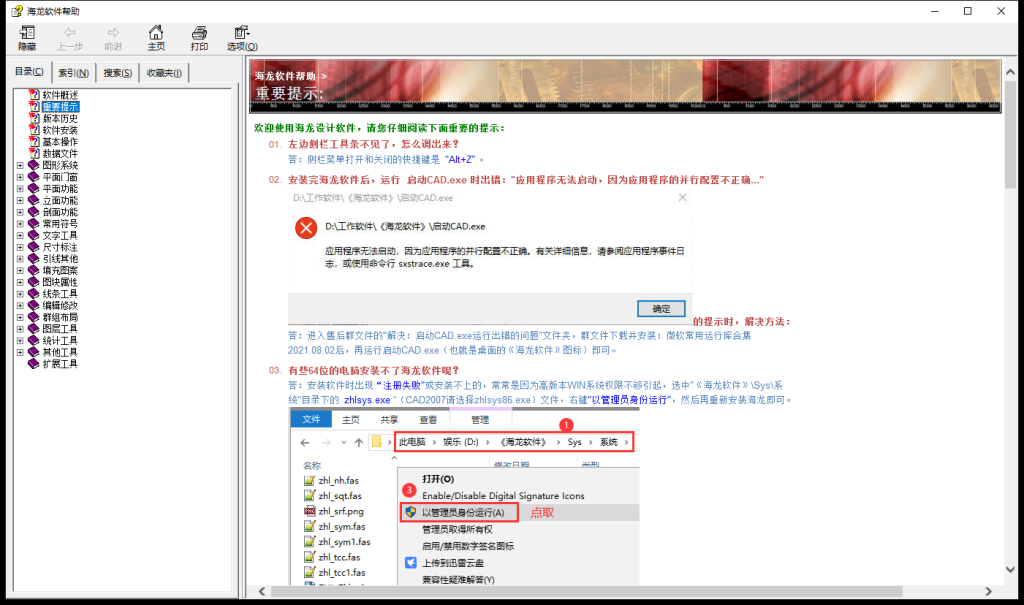Click the book icon beside 填充图案
The height and width of the screenshot is (605, 1024).
click(x=34, y=270)
